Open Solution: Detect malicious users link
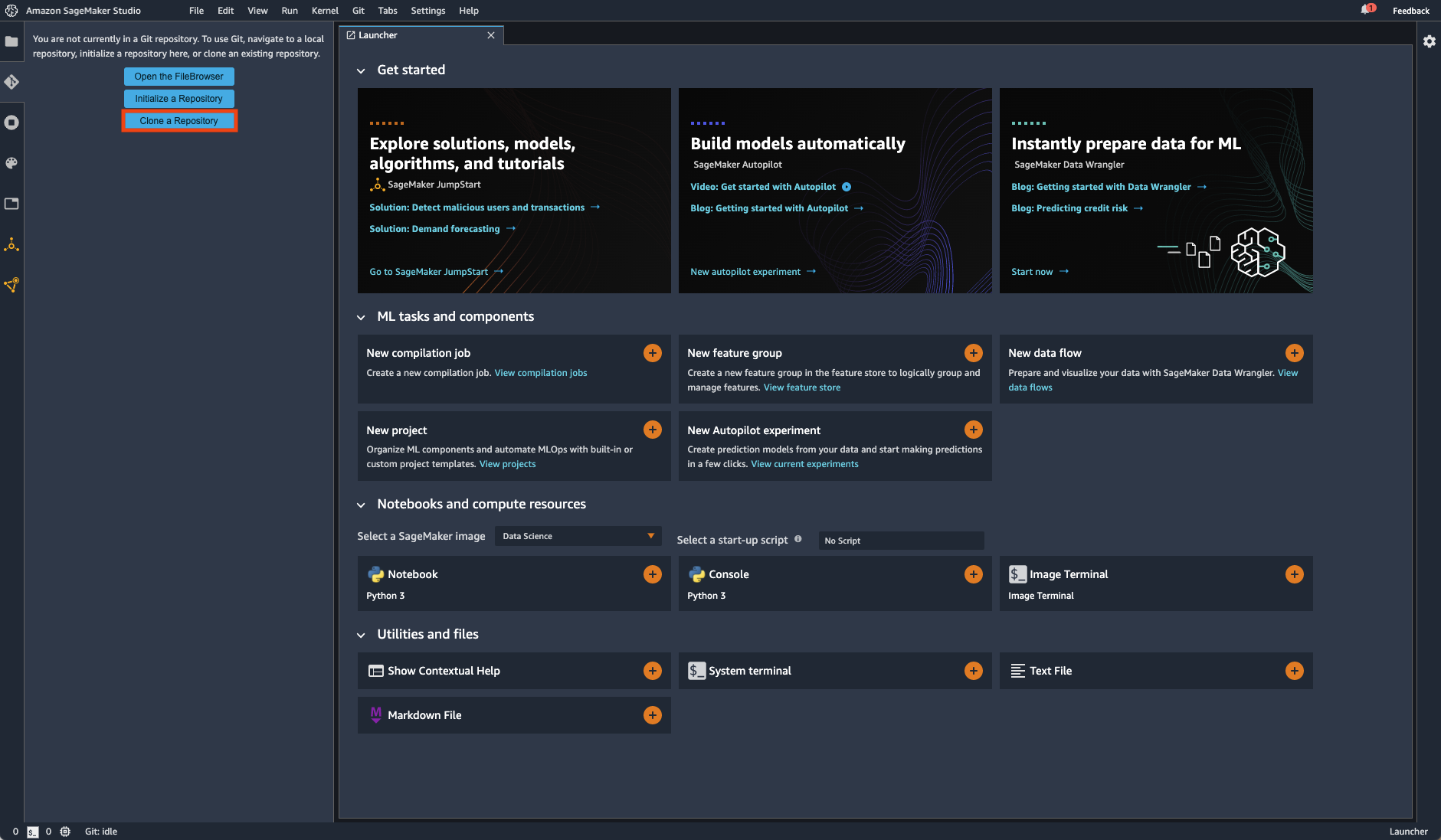This screenshot has width=1441, height=840. tap(484, 208)
